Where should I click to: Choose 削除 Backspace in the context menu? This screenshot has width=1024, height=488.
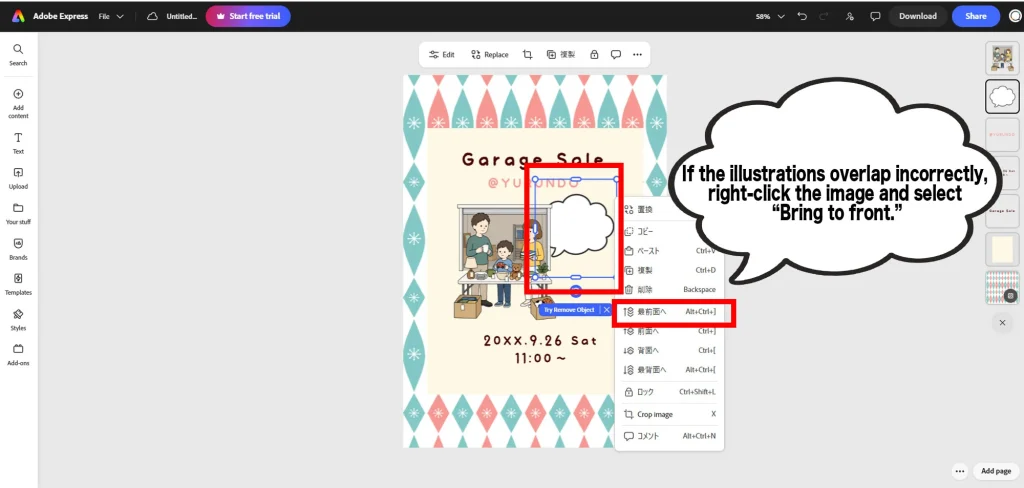point(669,289)
